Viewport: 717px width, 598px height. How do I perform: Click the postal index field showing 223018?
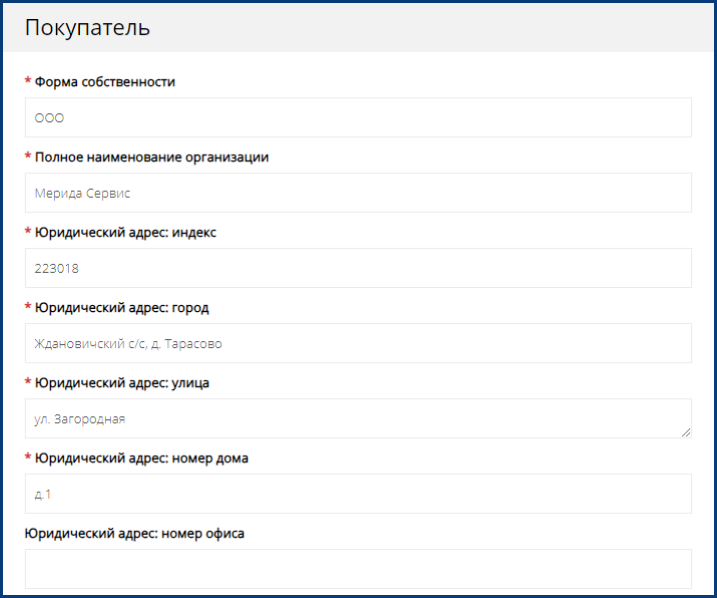point(357,268)
